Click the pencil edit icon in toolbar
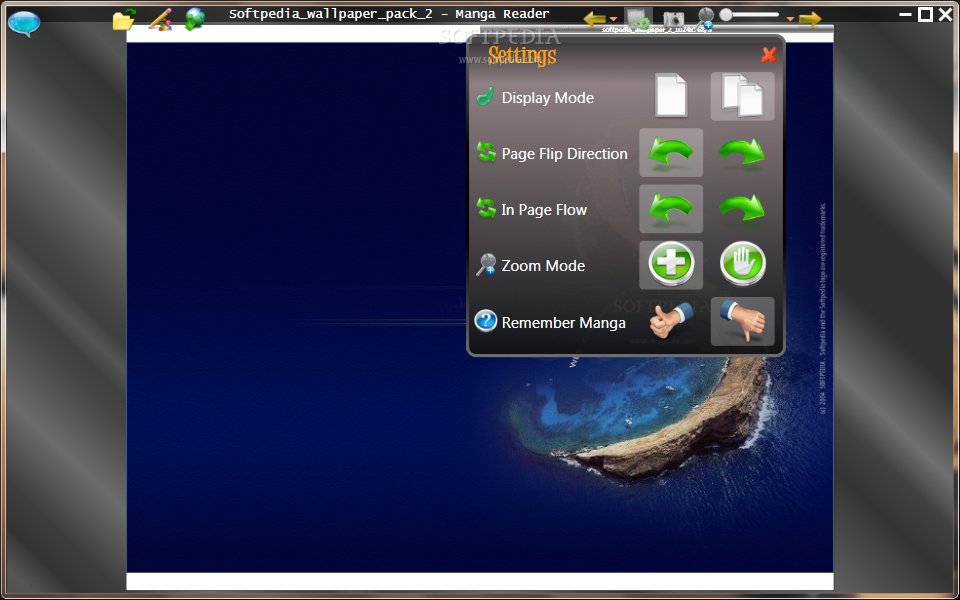The height and width of the screenshot is (600, 960). coord(160,20)
